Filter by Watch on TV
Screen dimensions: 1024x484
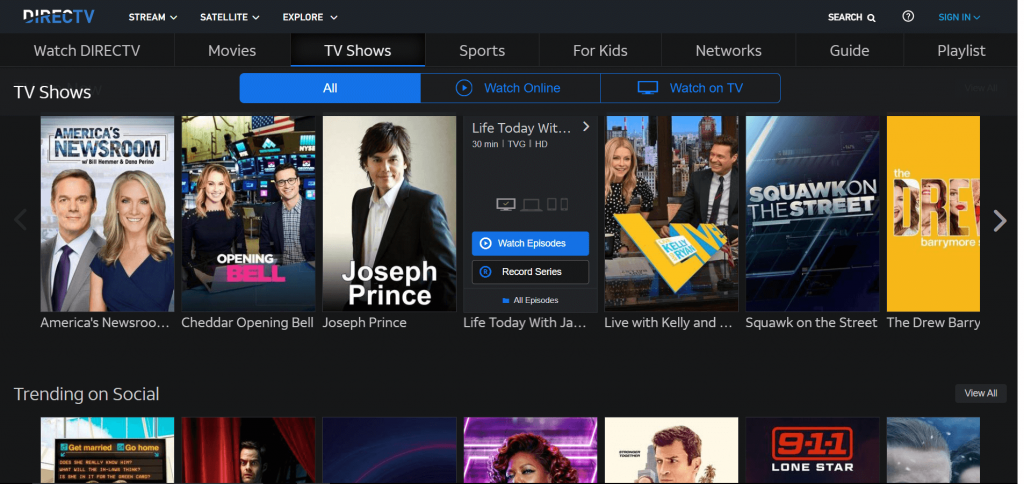point(690,88)
